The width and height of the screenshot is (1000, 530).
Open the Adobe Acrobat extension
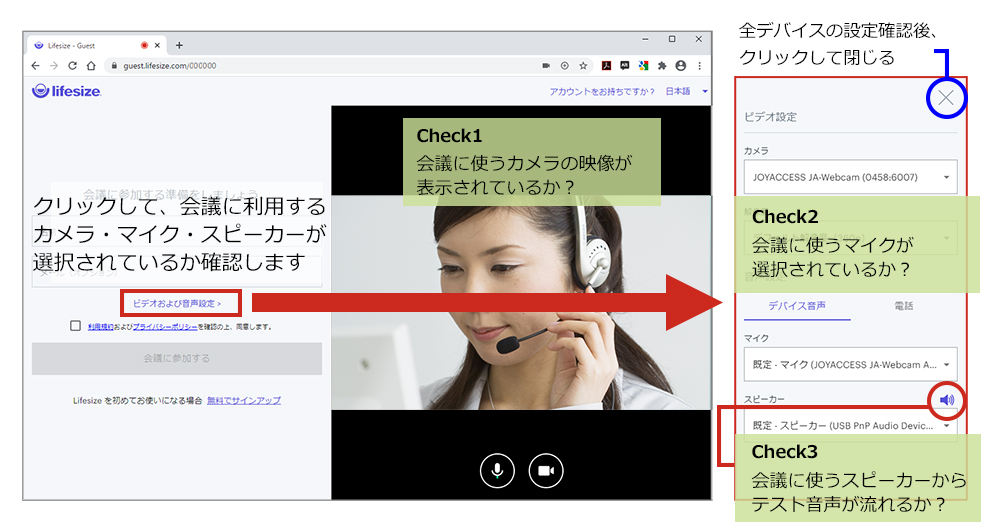pos(607,66)
